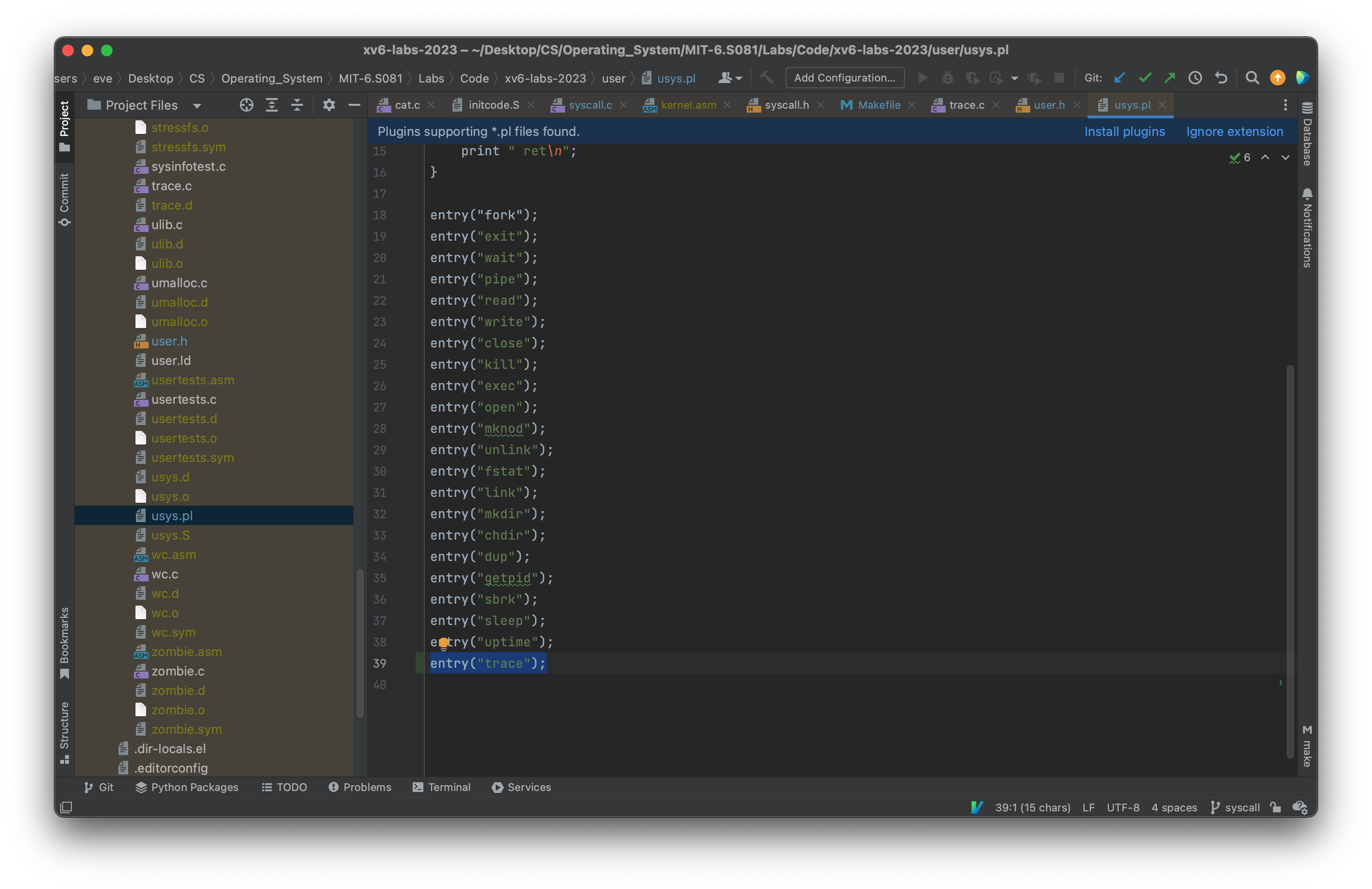Start a Debug session
Viewport: 1372px width, 889px height.
point(948,78)
